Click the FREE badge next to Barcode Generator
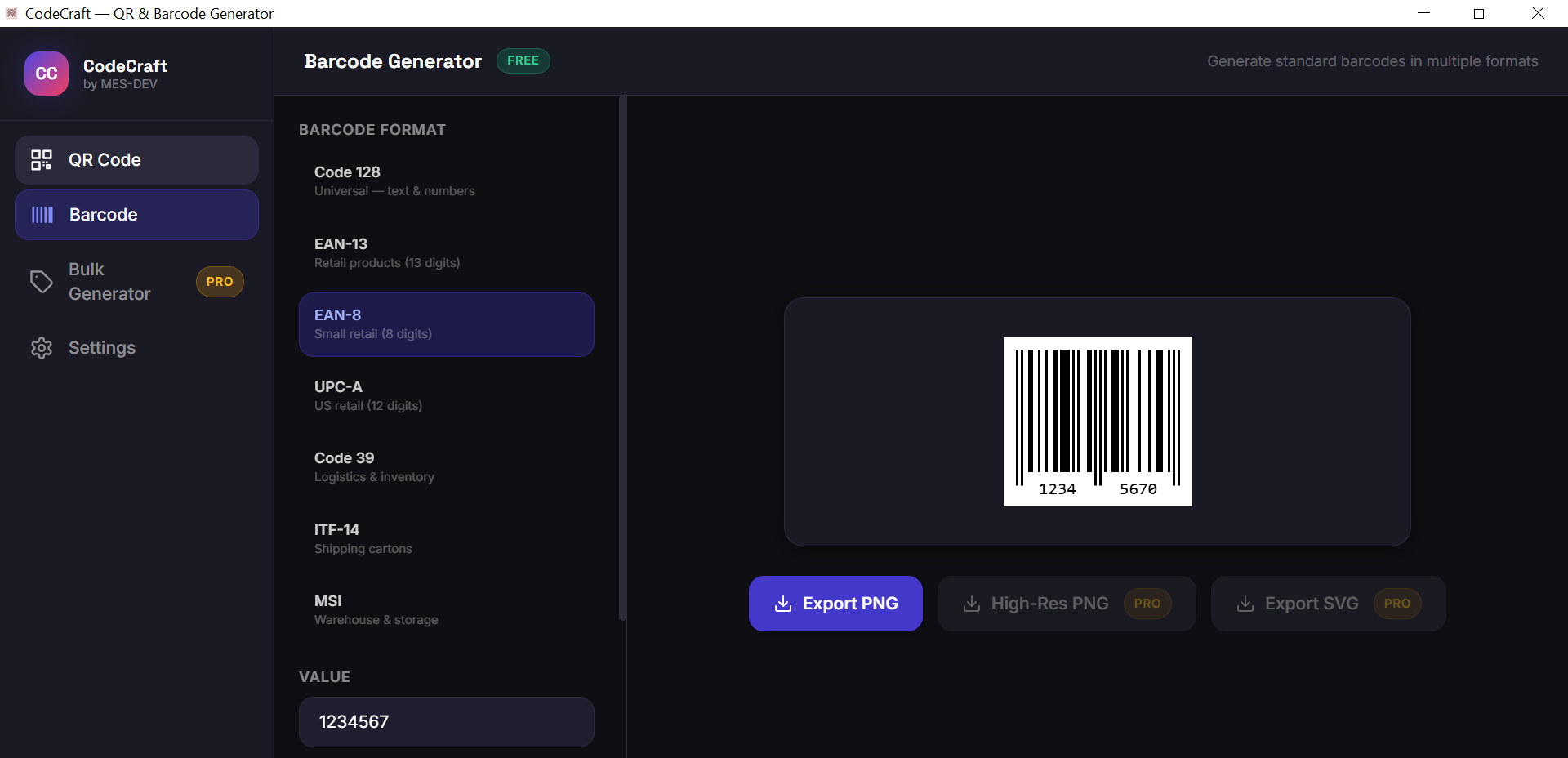1568x758 pixels. tap(523, 60)
